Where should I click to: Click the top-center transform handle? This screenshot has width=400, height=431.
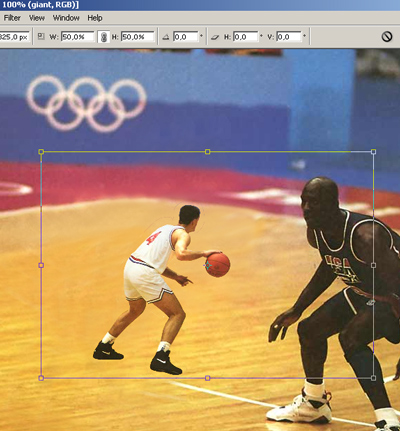(x=208, y=152)
